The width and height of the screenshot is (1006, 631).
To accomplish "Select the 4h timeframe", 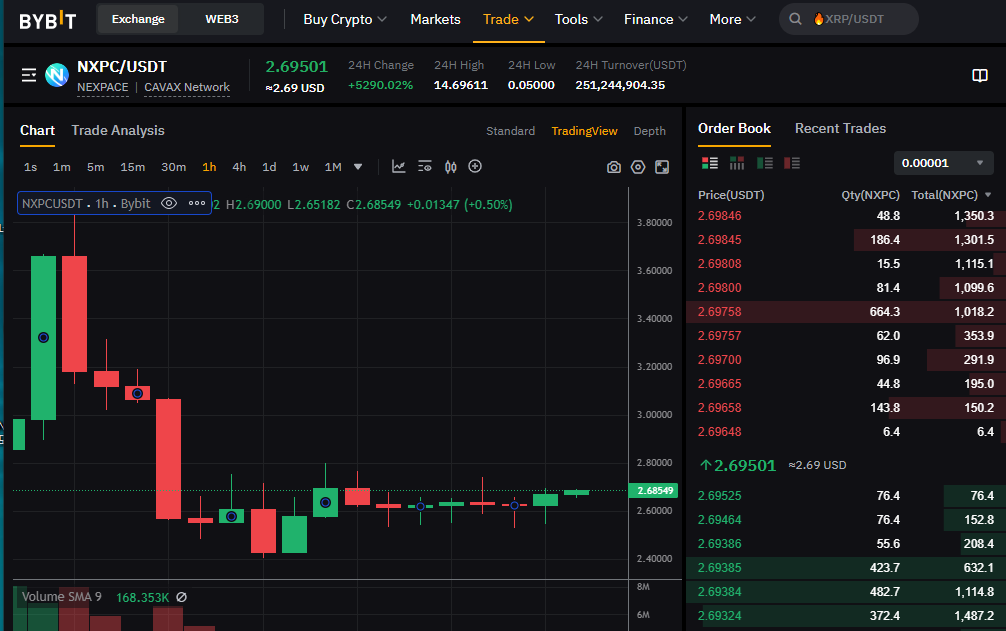I will (x=239, y=167).
